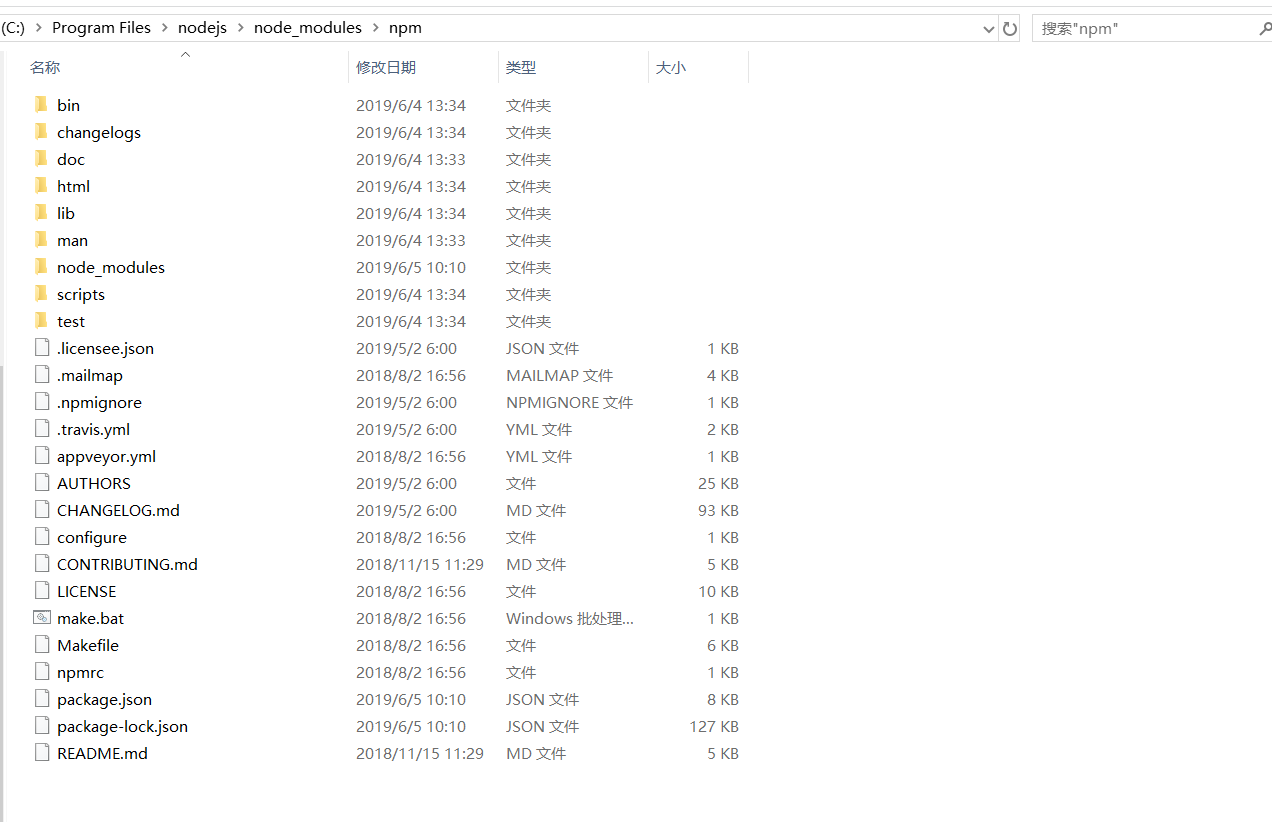This screenshot has height=822, width=1272.
Task: Click the bin folder icon
Action: [41, 105]
